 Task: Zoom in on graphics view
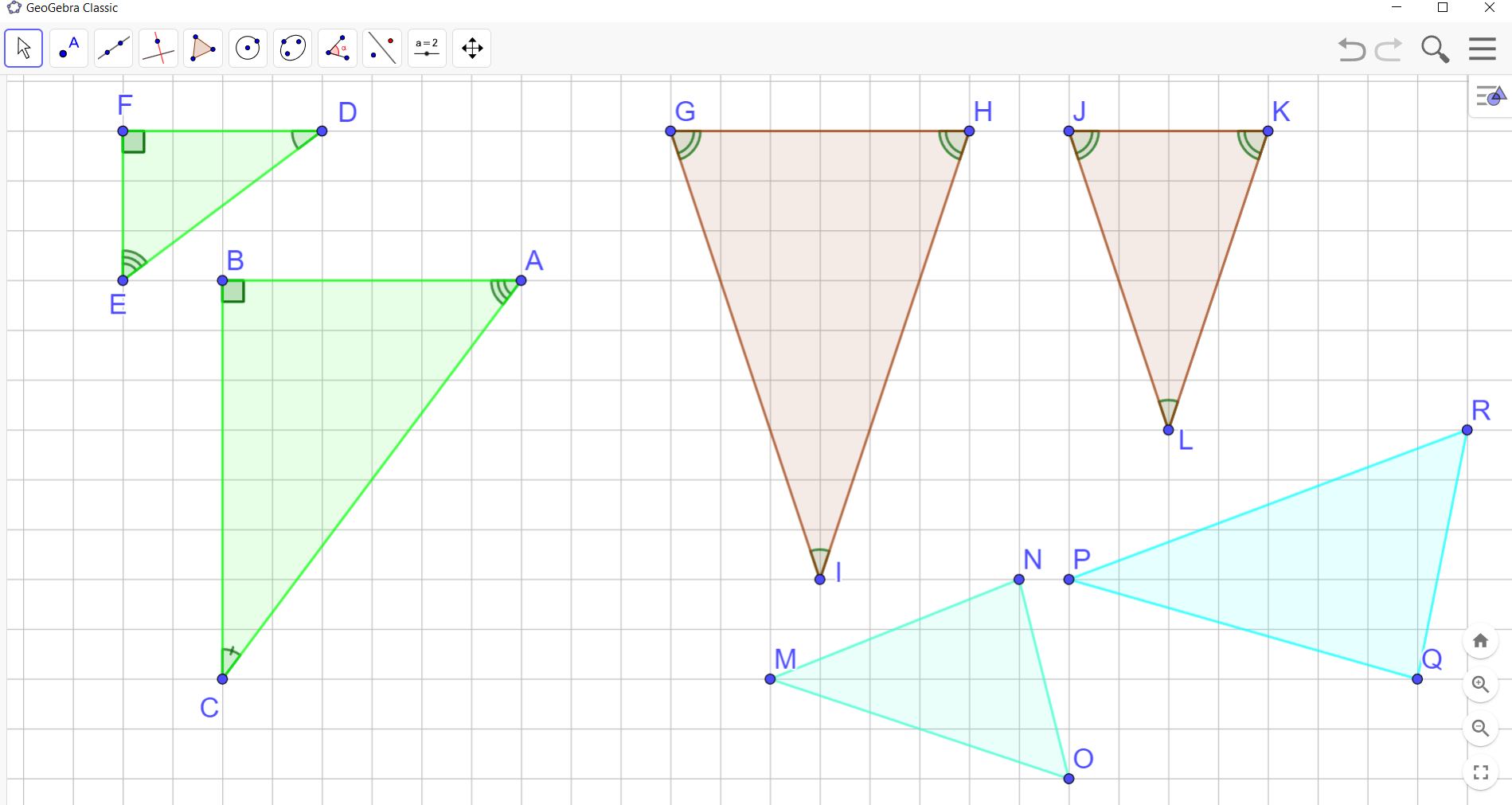1480,685
